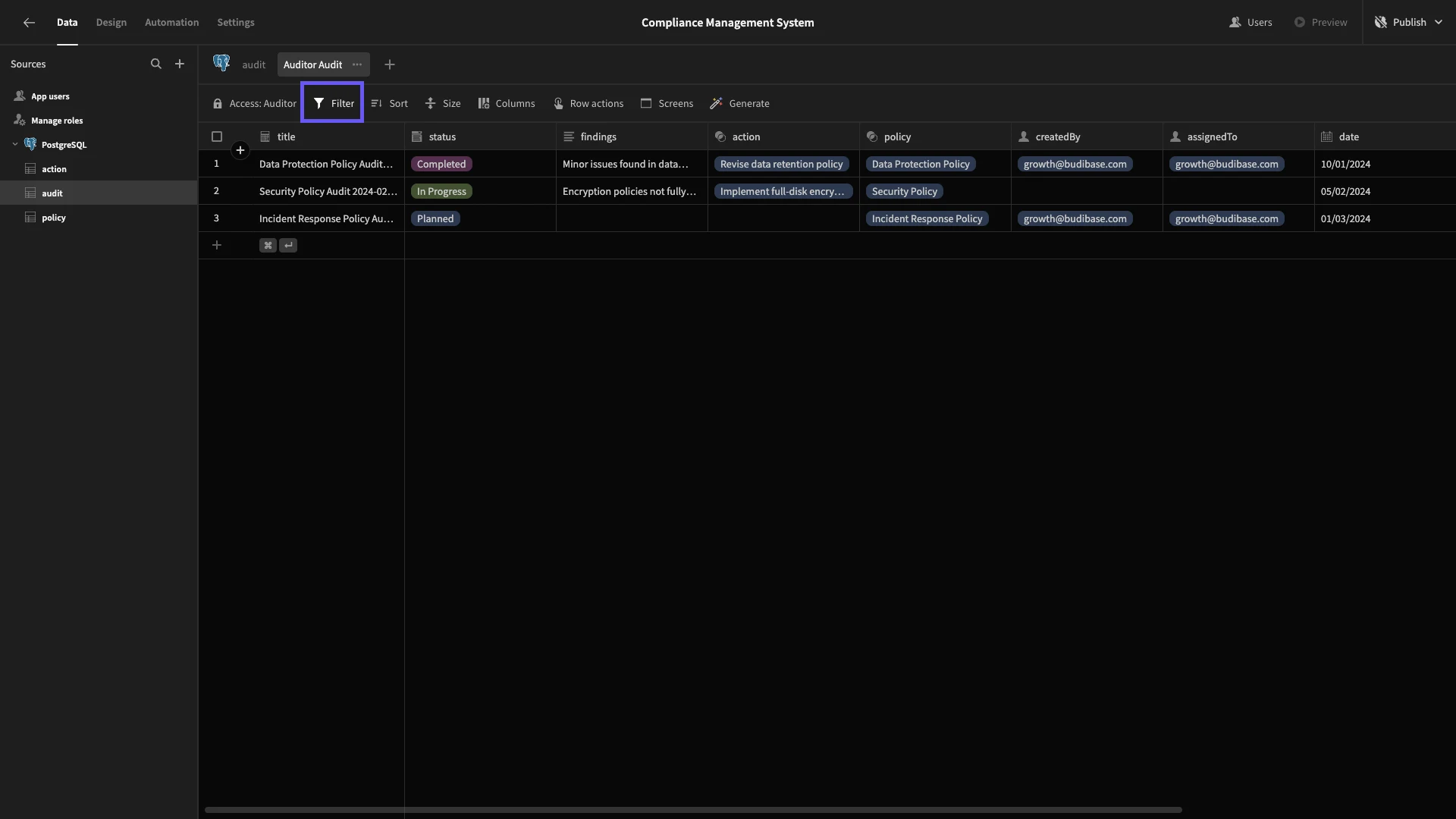This screenshot has width=1456, height=819.
Task: Open the Sort options
Action: tap(390, 104)
